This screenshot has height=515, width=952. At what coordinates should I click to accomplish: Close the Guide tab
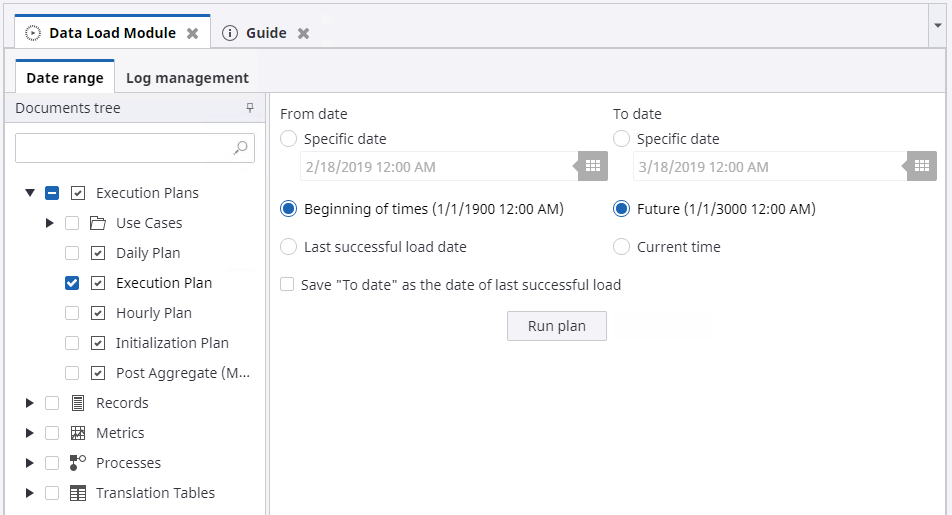[x=304, y=33]
